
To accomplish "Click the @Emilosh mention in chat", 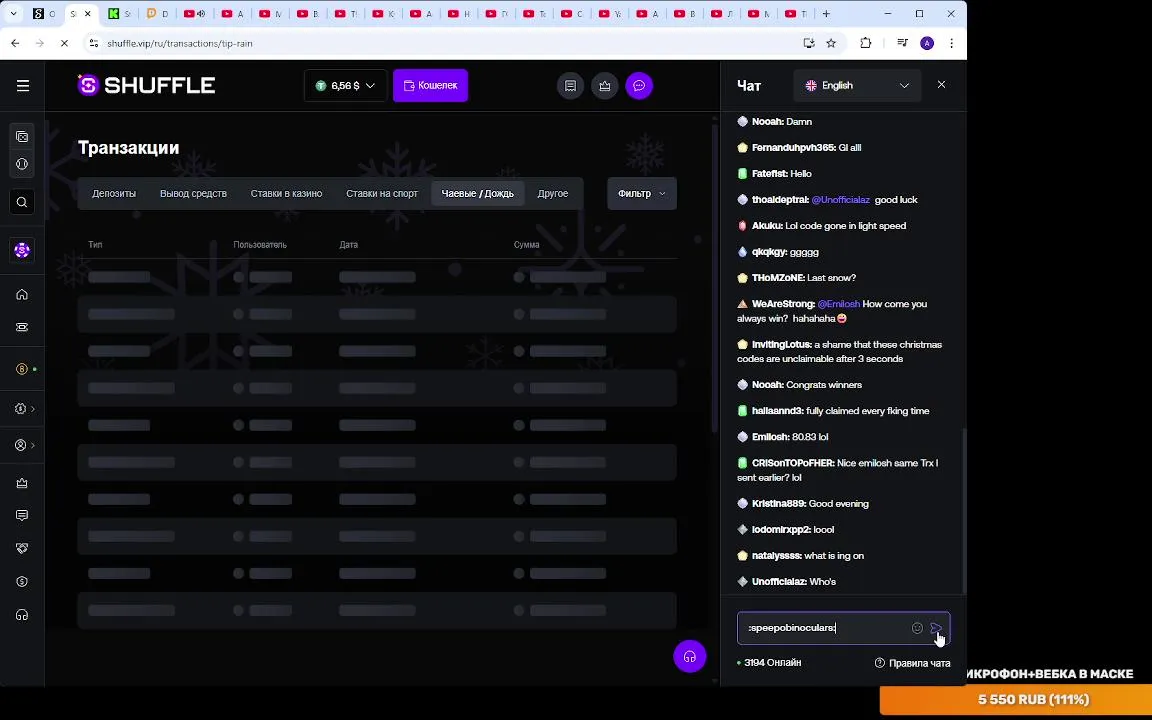I will point(838,304).
